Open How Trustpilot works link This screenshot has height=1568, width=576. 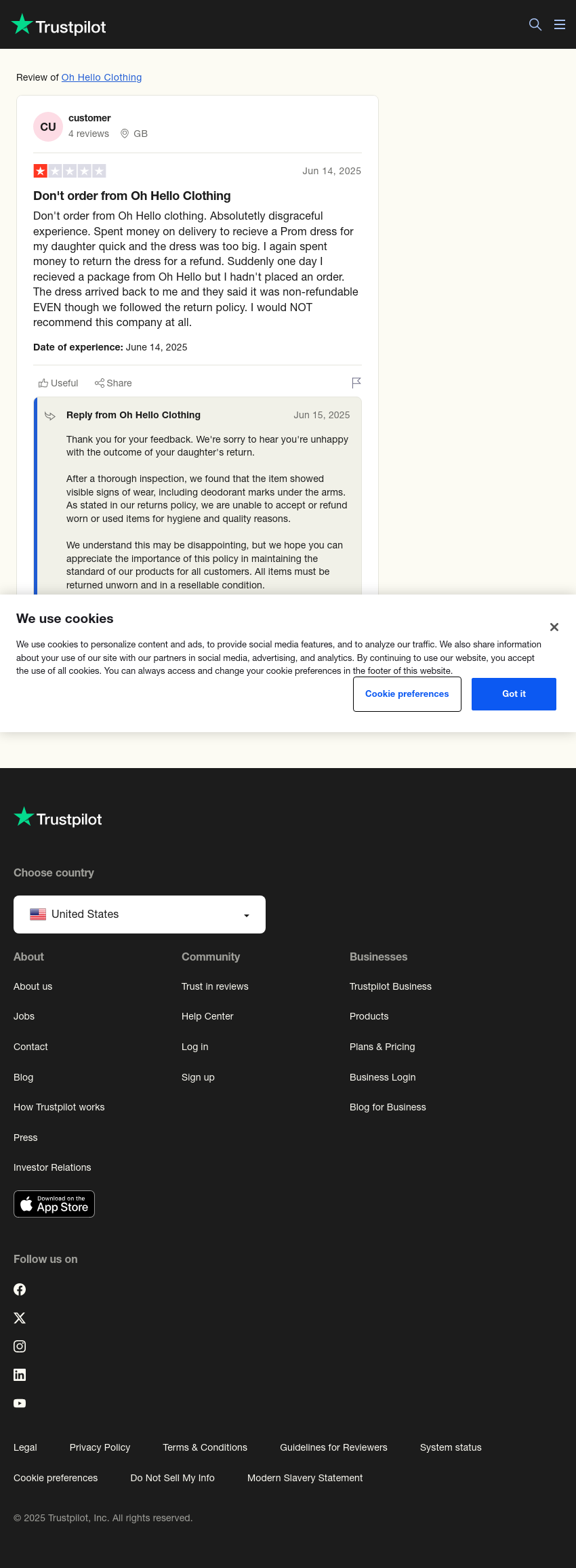(x=59, y=1107)
